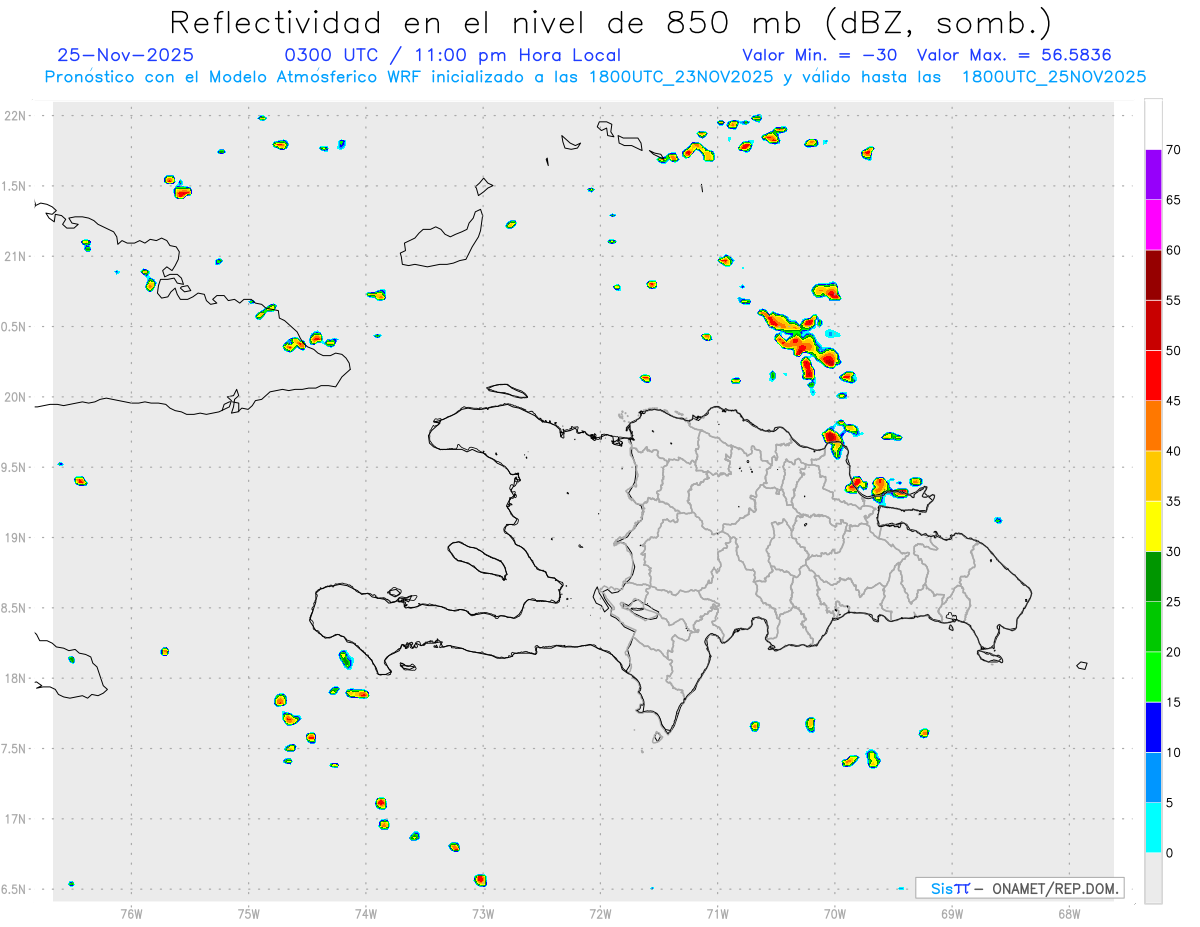Click the dark blue 10-15 dBZ colorbar segment
This screenshot has height=927, width=1200.
coord(1153,727)
